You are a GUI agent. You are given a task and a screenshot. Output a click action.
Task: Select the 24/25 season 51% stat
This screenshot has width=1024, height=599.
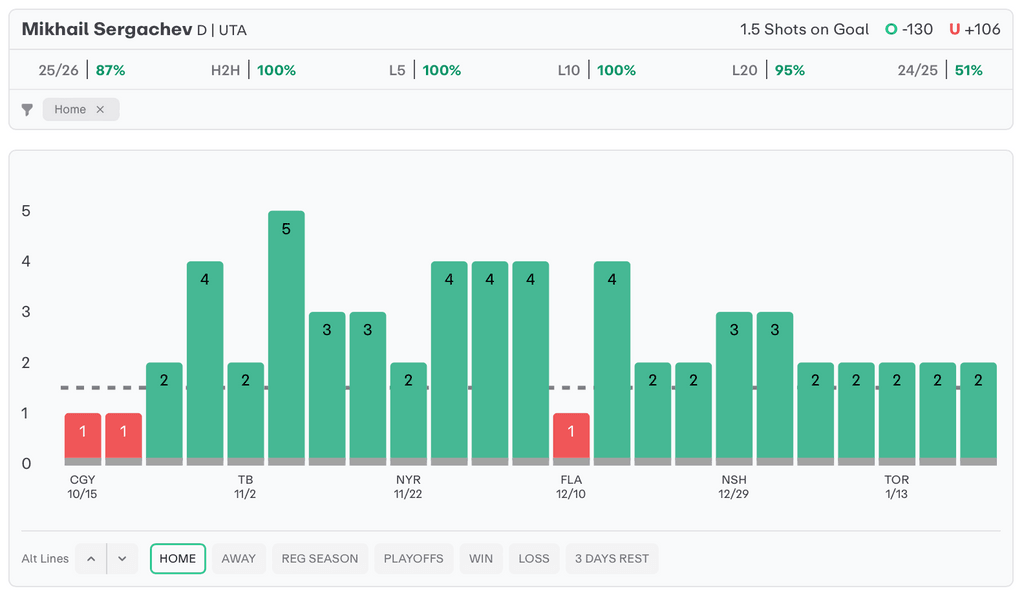[940, 70]
